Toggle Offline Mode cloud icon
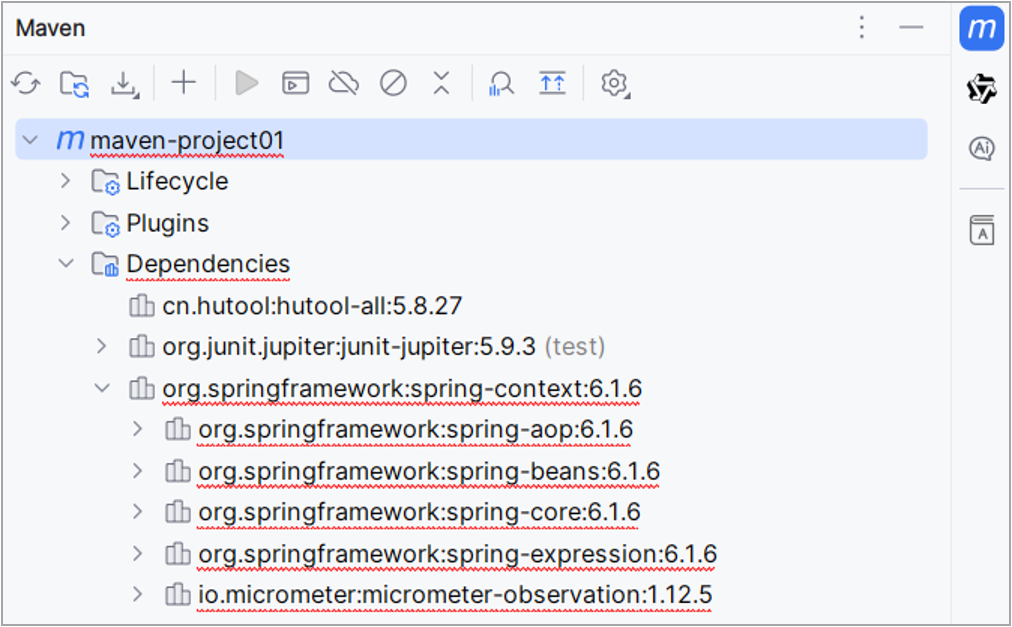Image resolution: width=1012 pixels, height=627 pixels. 344,84
